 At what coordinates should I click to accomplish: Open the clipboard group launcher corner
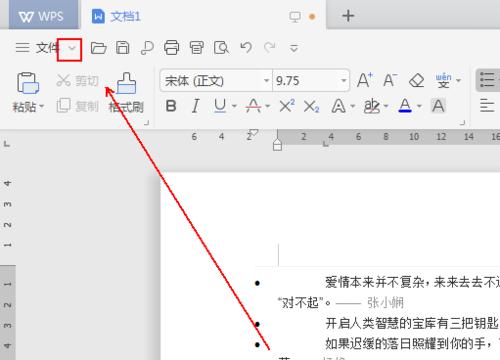coord(146,123)
